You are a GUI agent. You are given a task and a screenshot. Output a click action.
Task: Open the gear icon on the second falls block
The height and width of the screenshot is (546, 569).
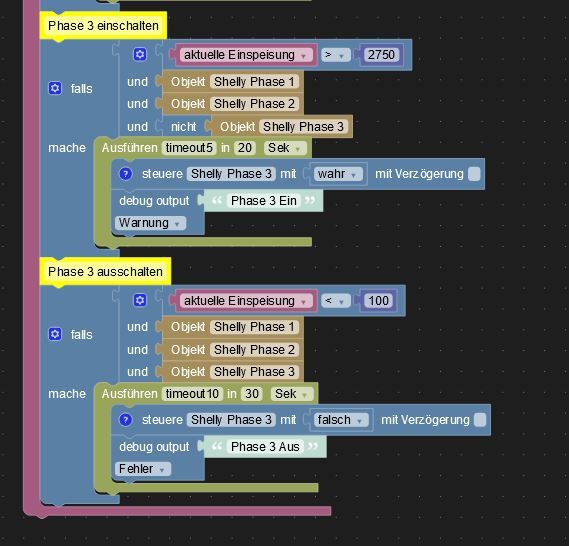click(55, 334)
